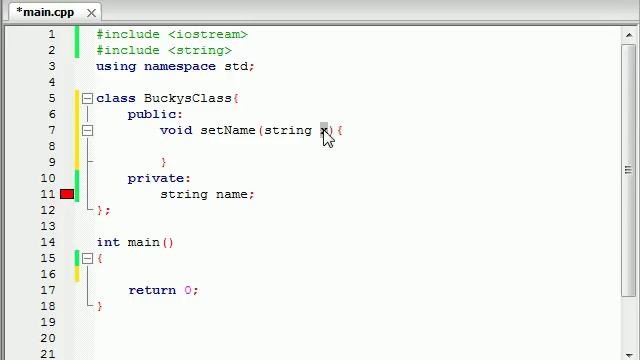Click the closing brace on line 9

click(164, 162)
